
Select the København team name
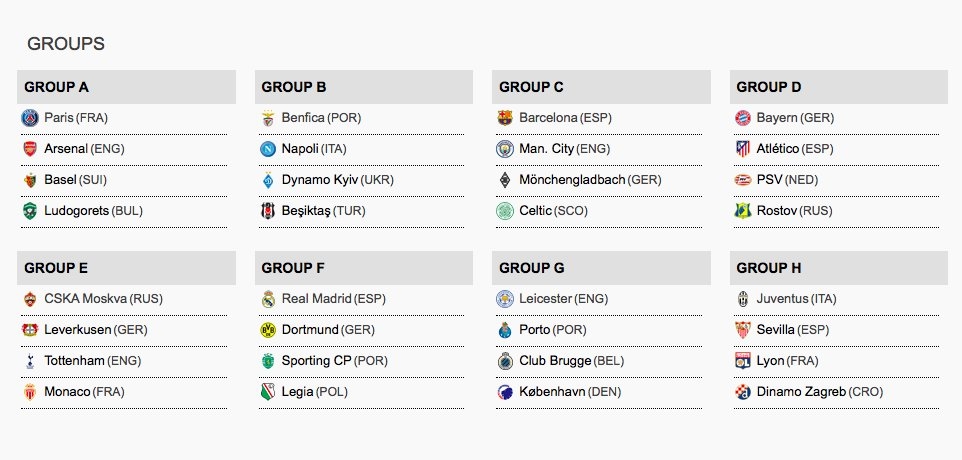pyautogui.click(x=552, y=392)
